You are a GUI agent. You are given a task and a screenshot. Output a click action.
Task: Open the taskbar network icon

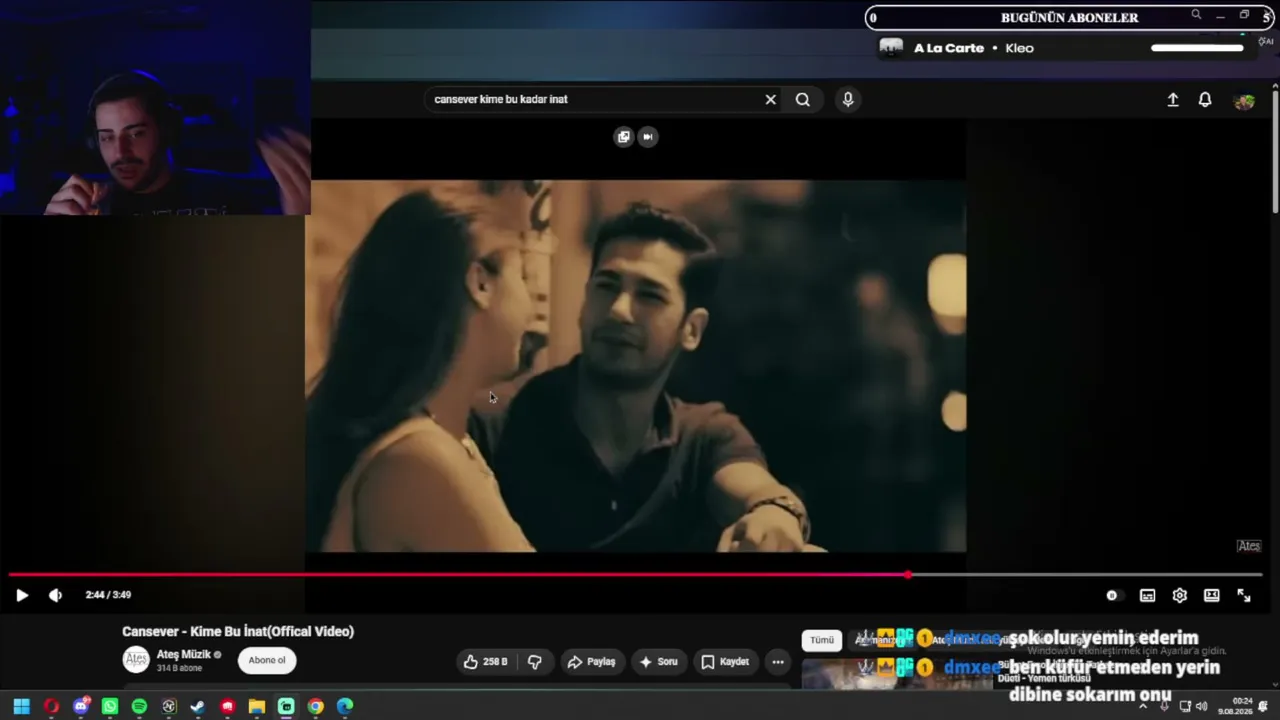[x=1185, y=706]
